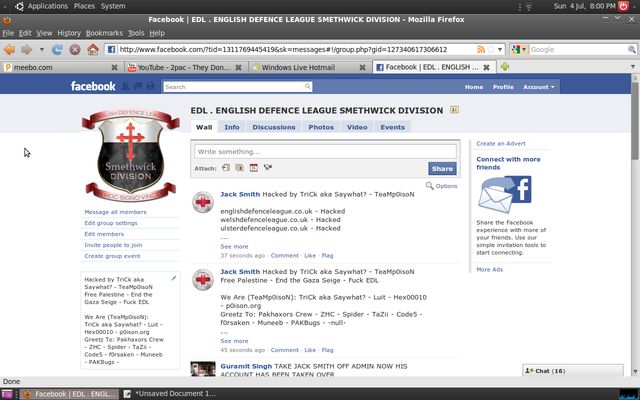Click the Share button
The height and width of the screenshot is (400, 640).
tap(441, 169)
